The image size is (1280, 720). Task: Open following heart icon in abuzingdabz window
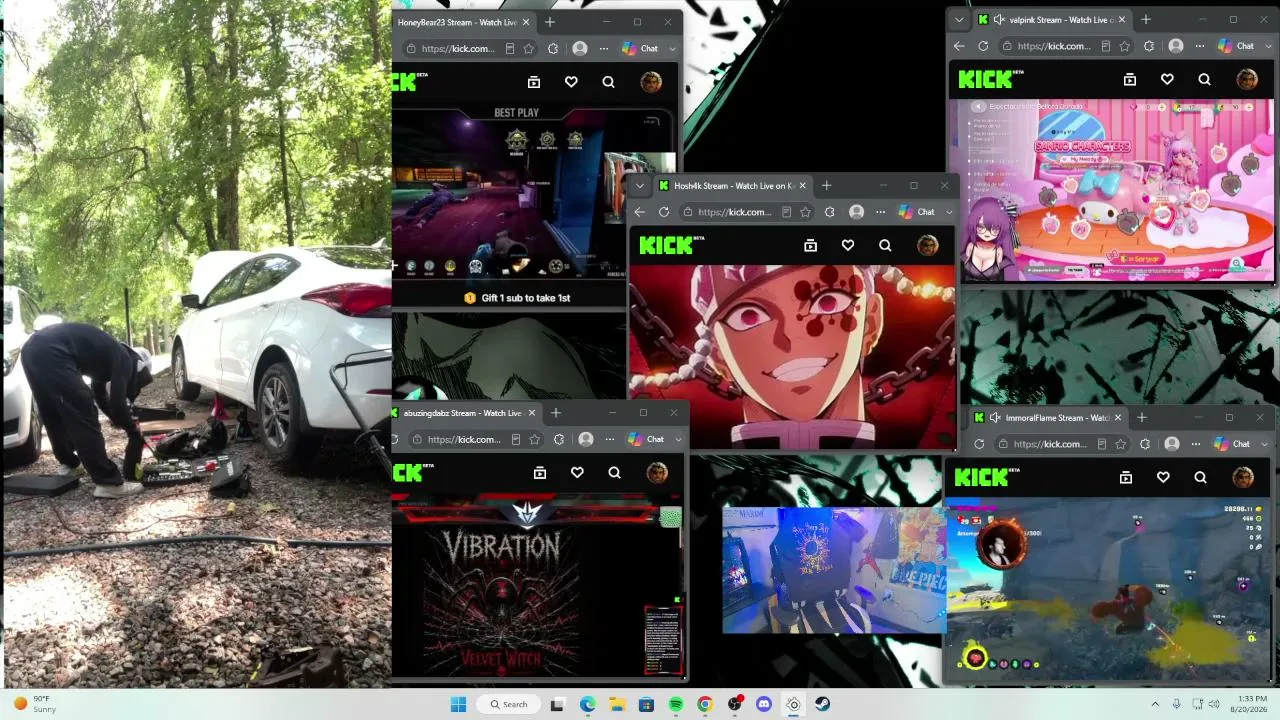577,473
